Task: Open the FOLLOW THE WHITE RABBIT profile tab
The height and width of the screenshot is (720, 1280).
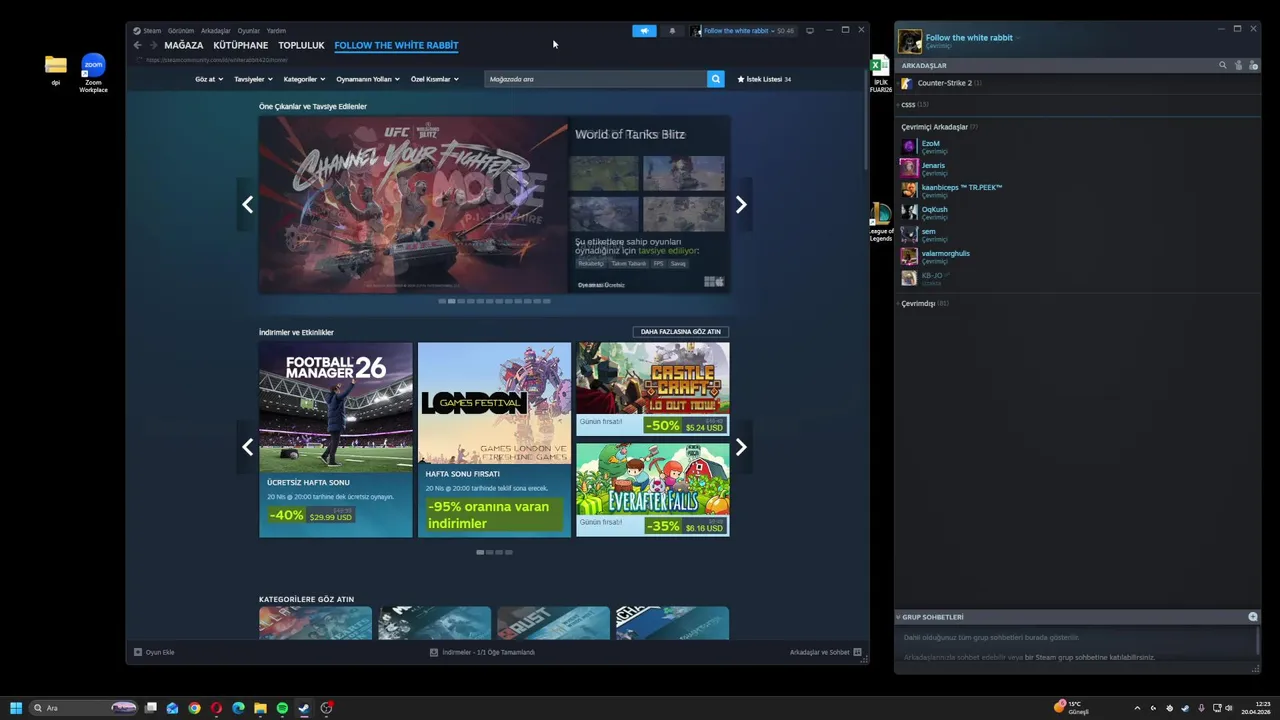Action: (x=396, y=45)
